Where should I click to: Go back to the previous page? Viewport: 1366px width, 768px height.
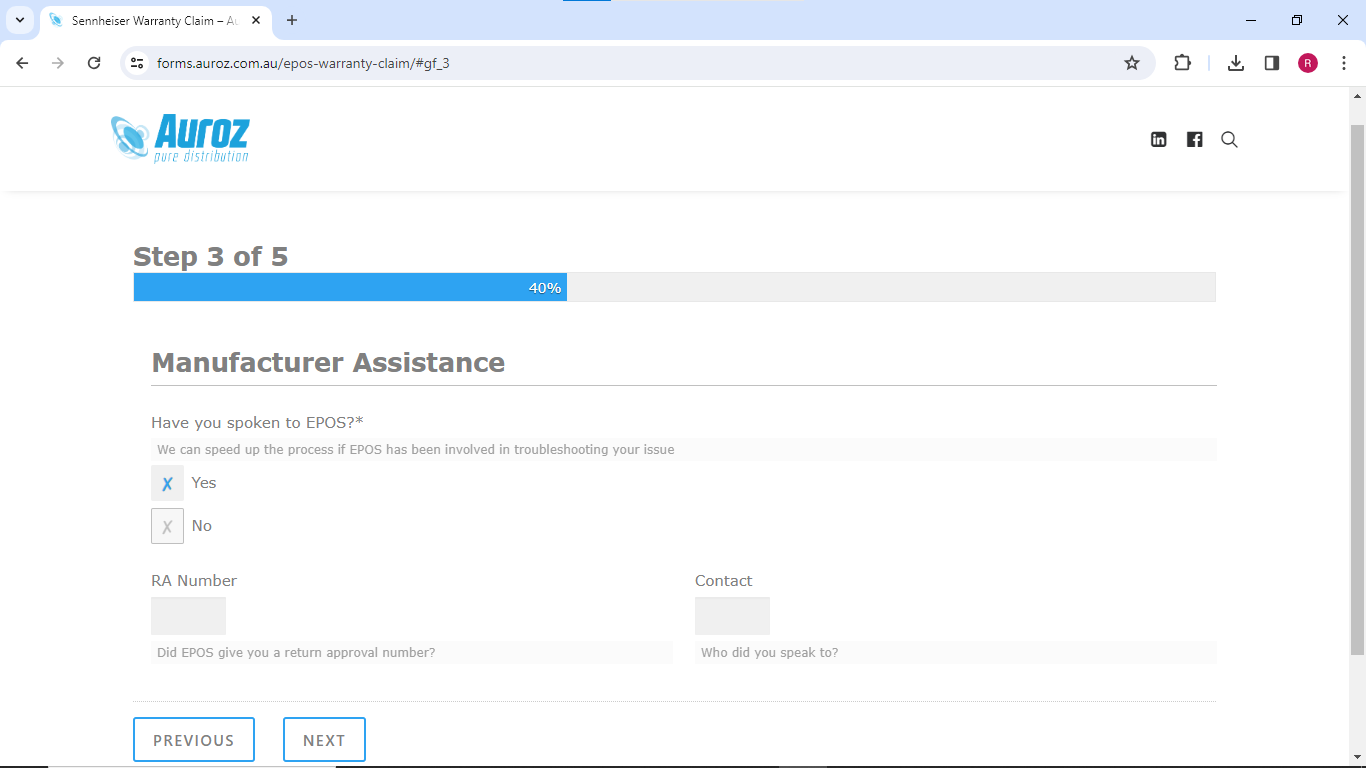pos(23,63)
